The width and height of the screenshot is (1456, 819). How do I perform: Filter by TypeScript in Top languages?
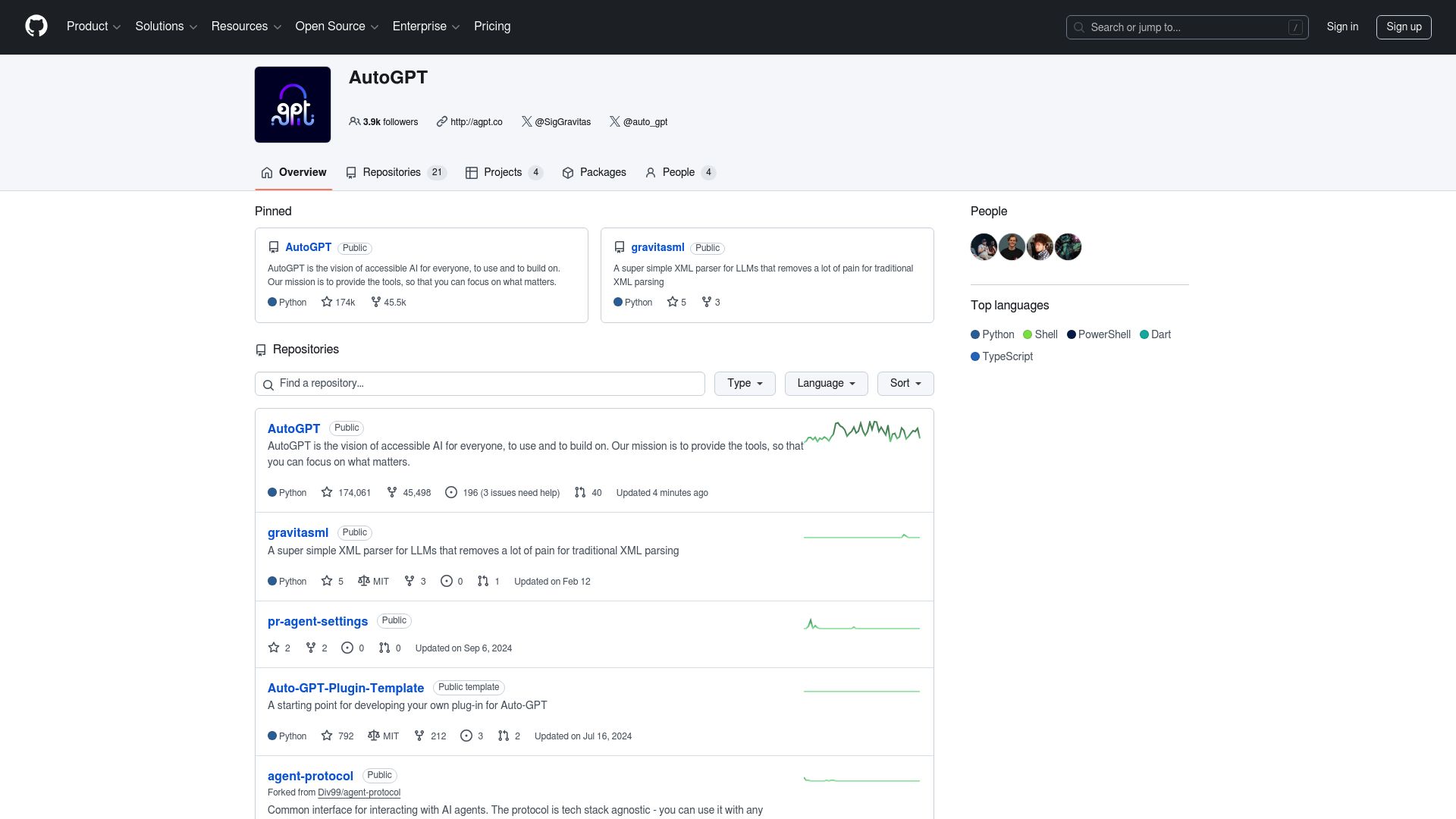[1002, 356]
